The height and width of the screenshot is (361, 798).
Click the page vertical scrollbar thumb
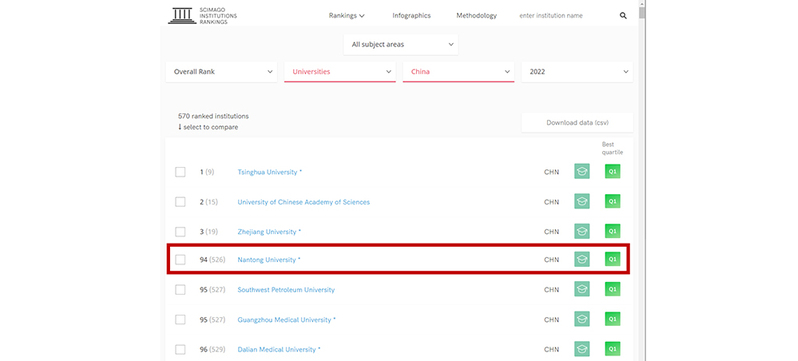coord(642,10)
